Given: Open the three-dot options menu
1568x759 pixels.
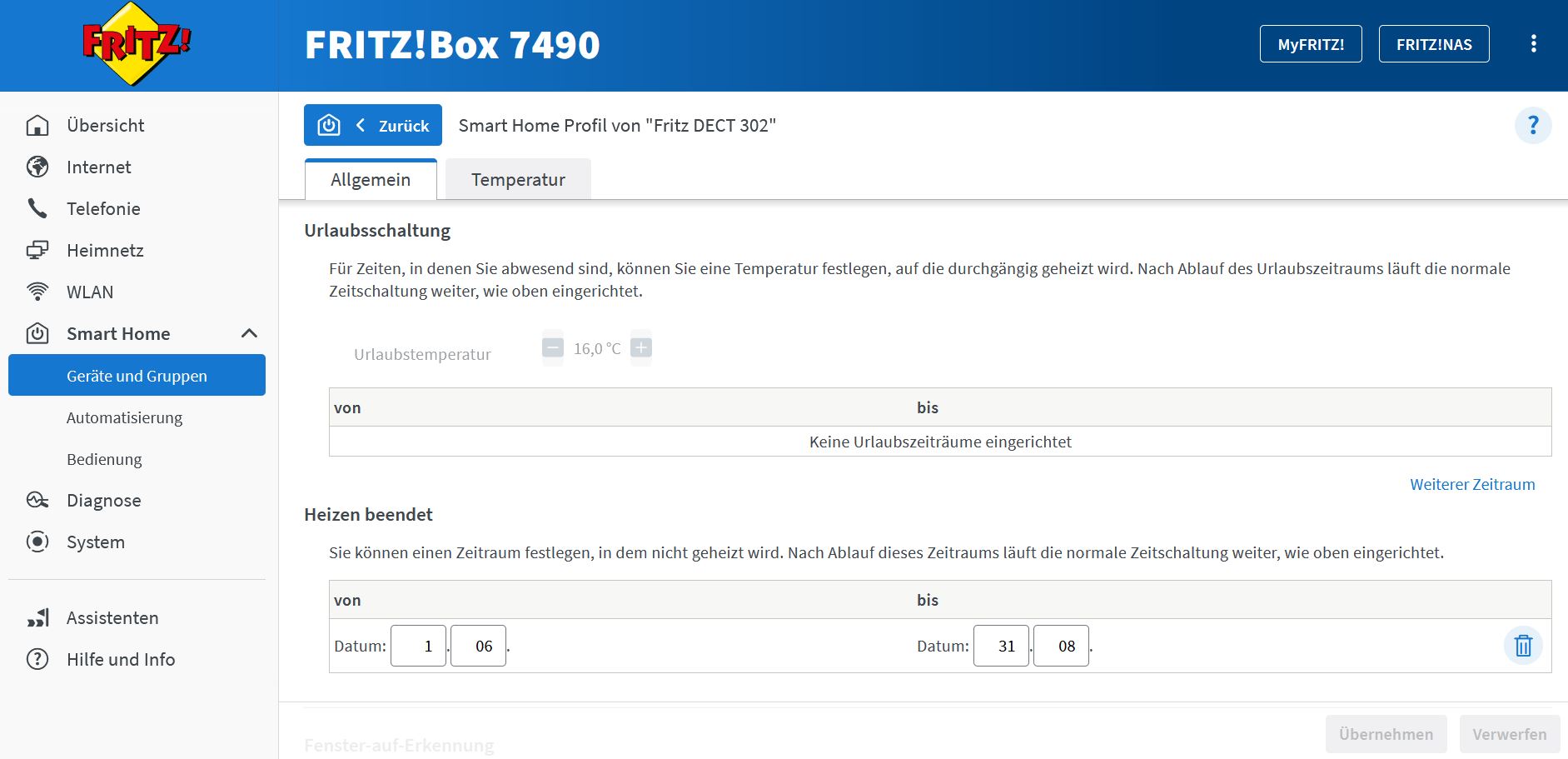Looking at the screenshot, I should point(1533,44).
